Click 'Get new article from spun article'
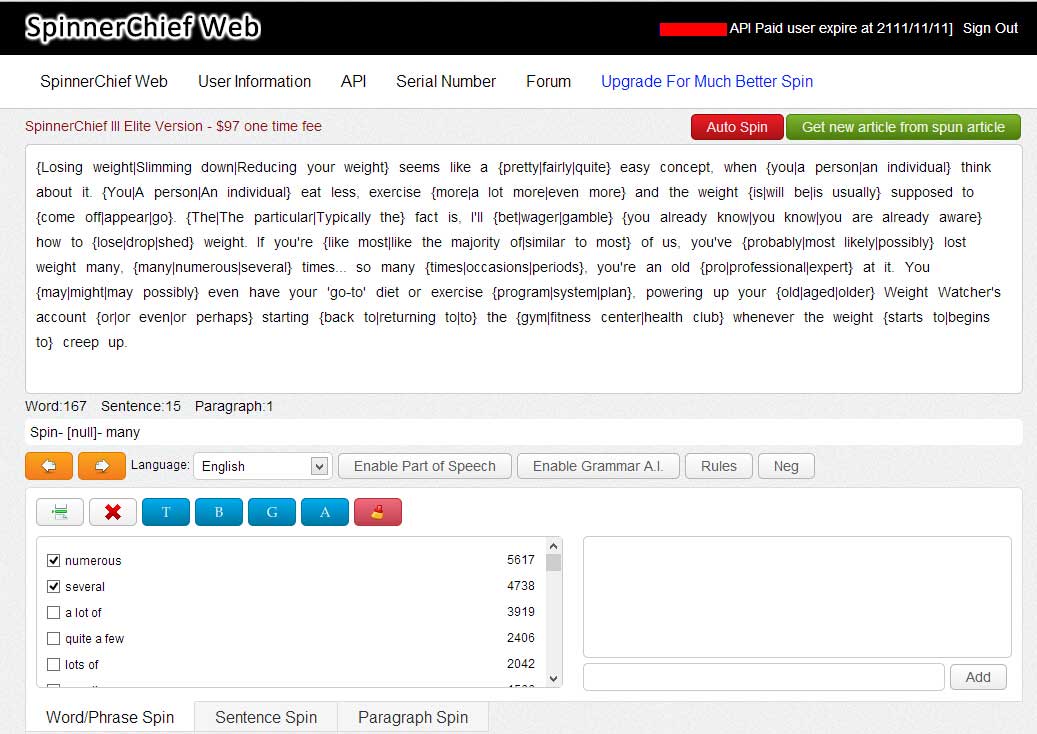The image size is (1037, 734). (903, 127)
